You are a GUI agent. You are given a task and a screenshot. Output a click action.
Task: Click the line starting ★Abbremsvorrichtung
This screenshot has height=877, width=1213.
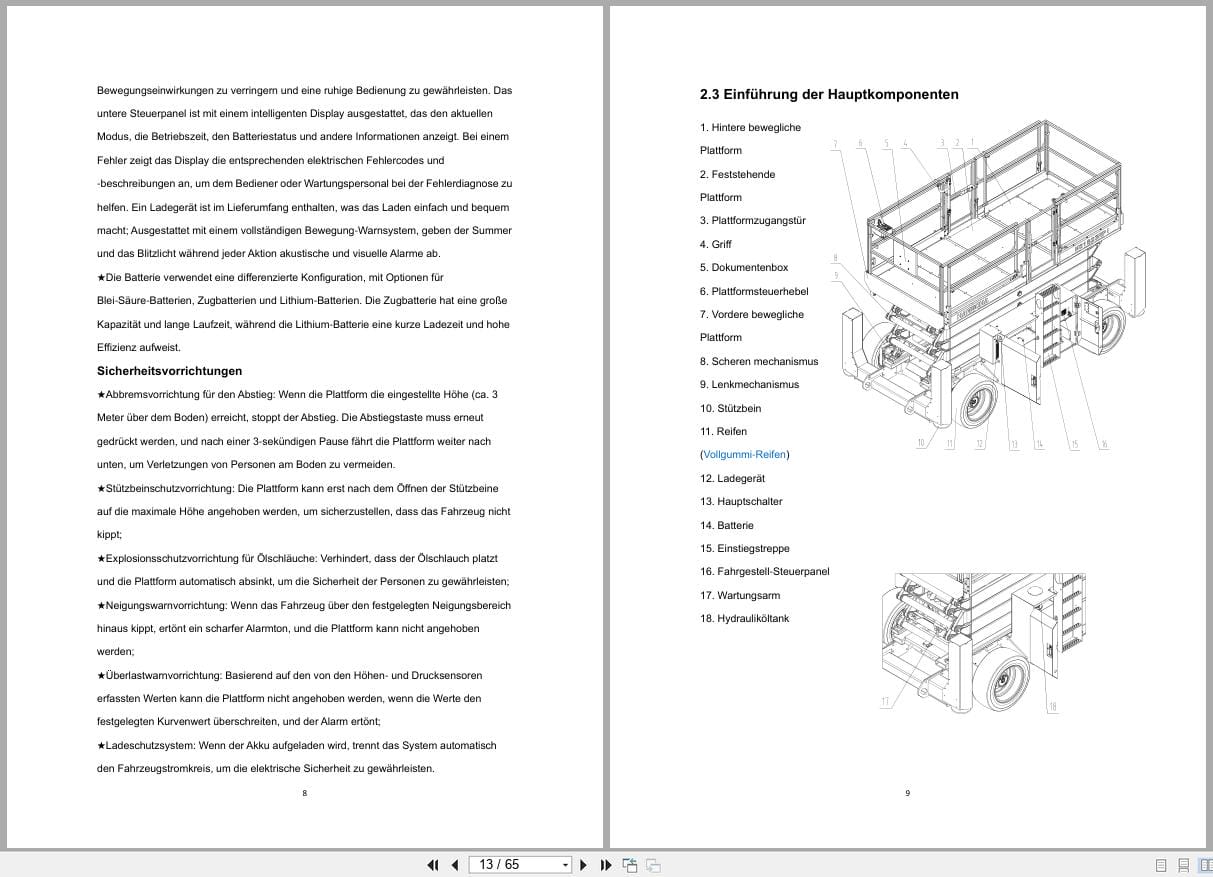tap(297, 394)
